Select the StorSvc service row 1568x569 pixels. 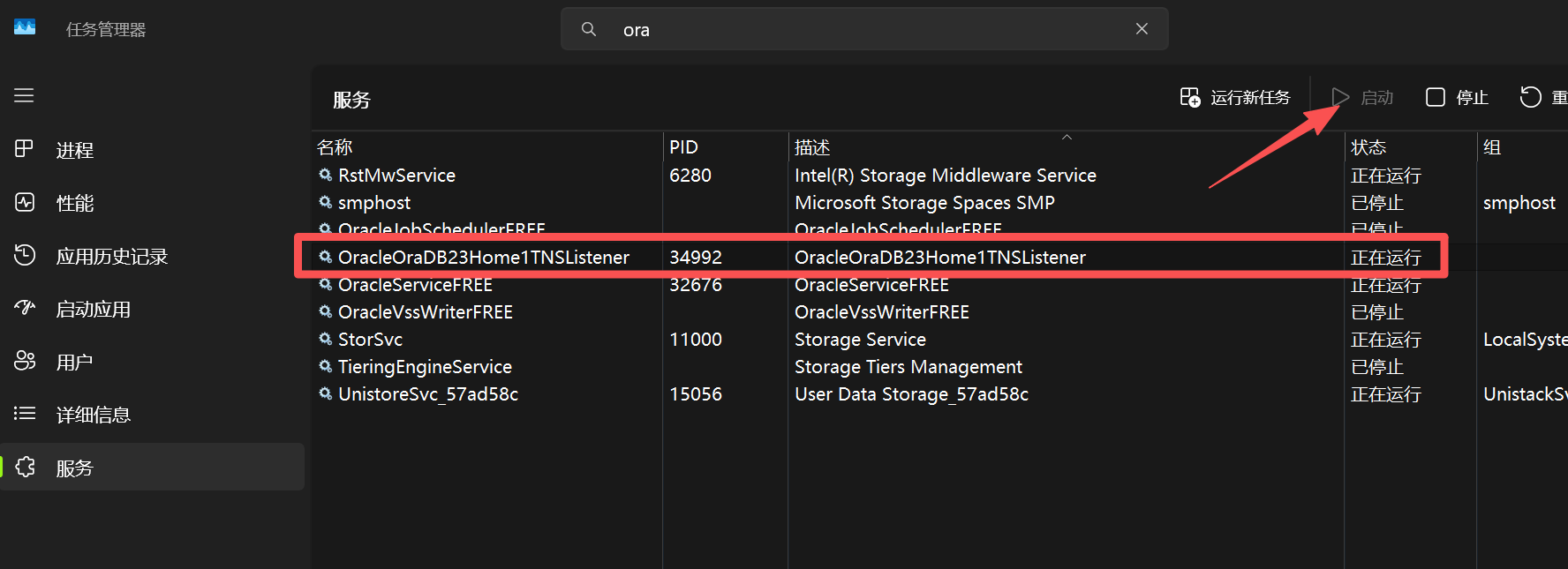(939, 340)
